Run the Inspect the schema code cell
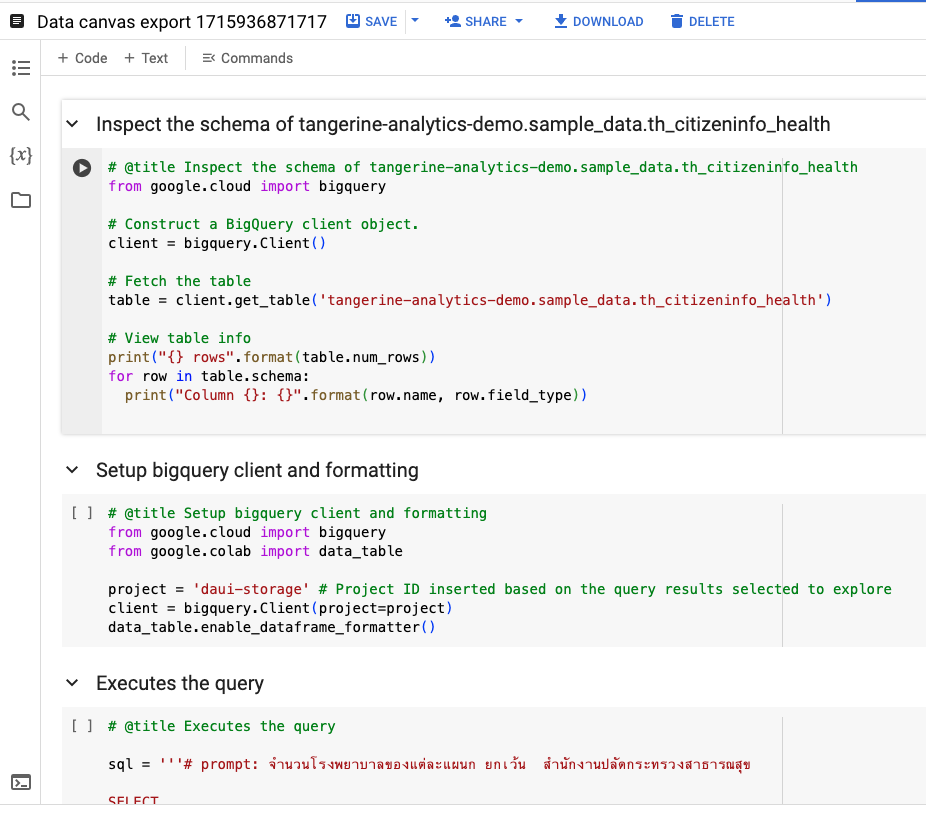 (82, 168)
